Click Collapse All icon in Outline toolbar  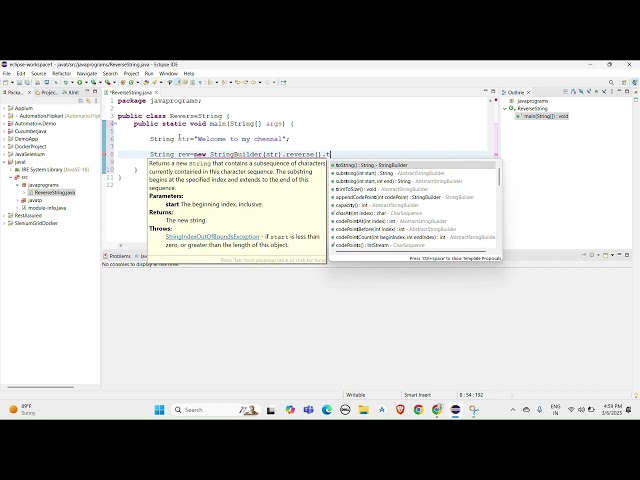[566, 92]
